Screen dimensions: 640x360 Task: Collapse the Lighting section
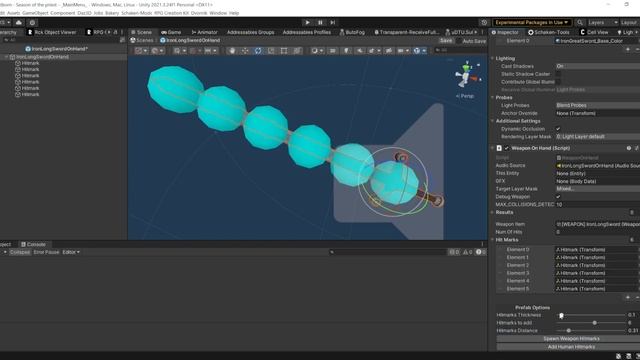pos(493,58)
